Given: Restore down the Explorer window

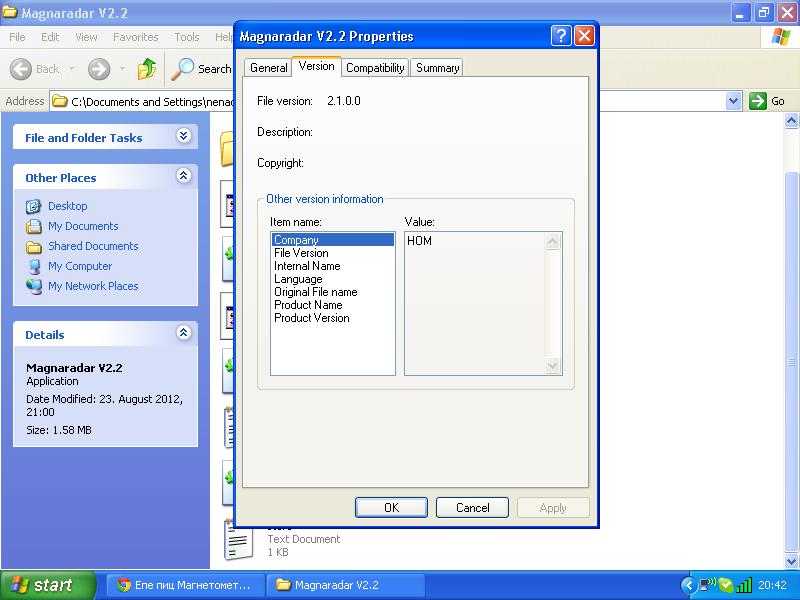Looking at the screenshot, I should pyautogui.click(x=764, y=12).
